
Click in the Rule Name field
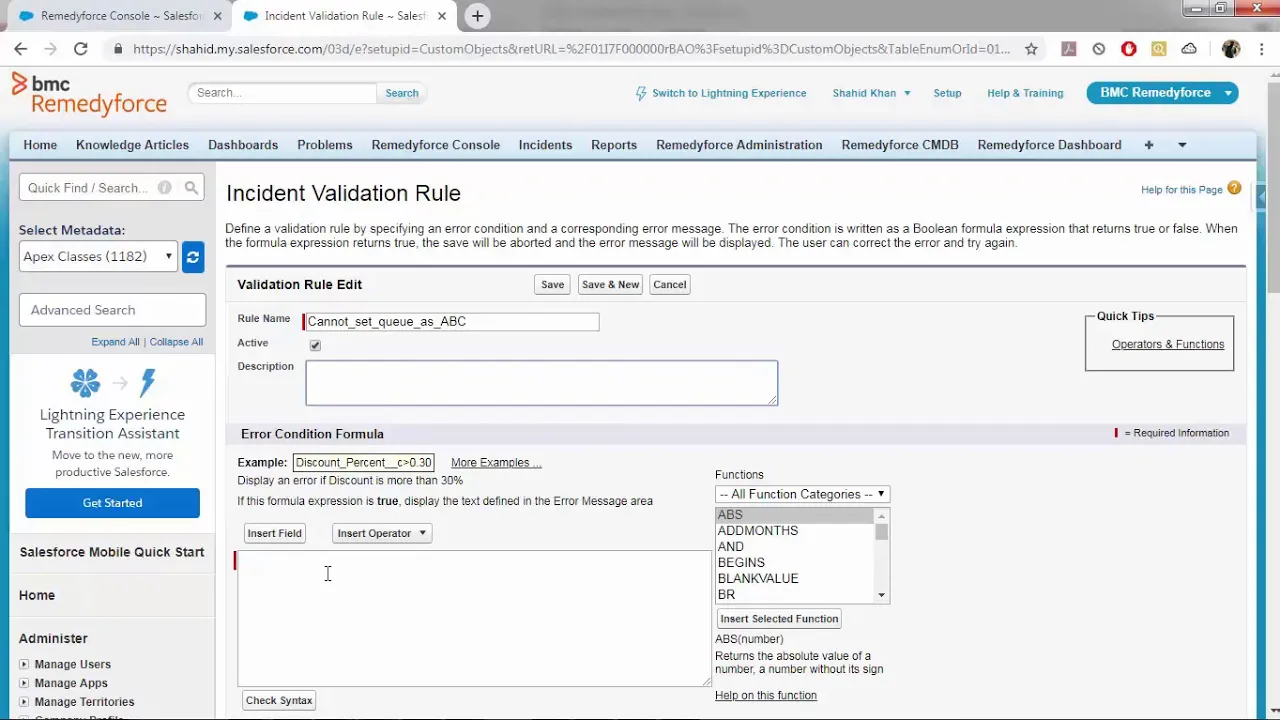tap(452, 321)
